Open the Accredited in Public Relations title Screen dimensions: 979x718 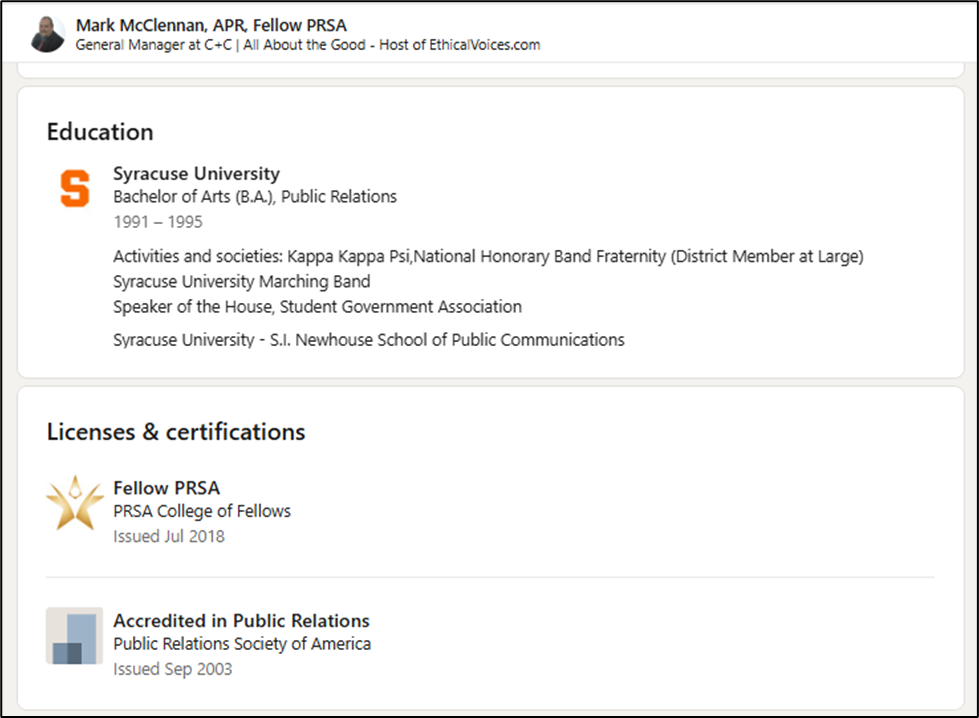pyautogui.click(x=241, y=621)
